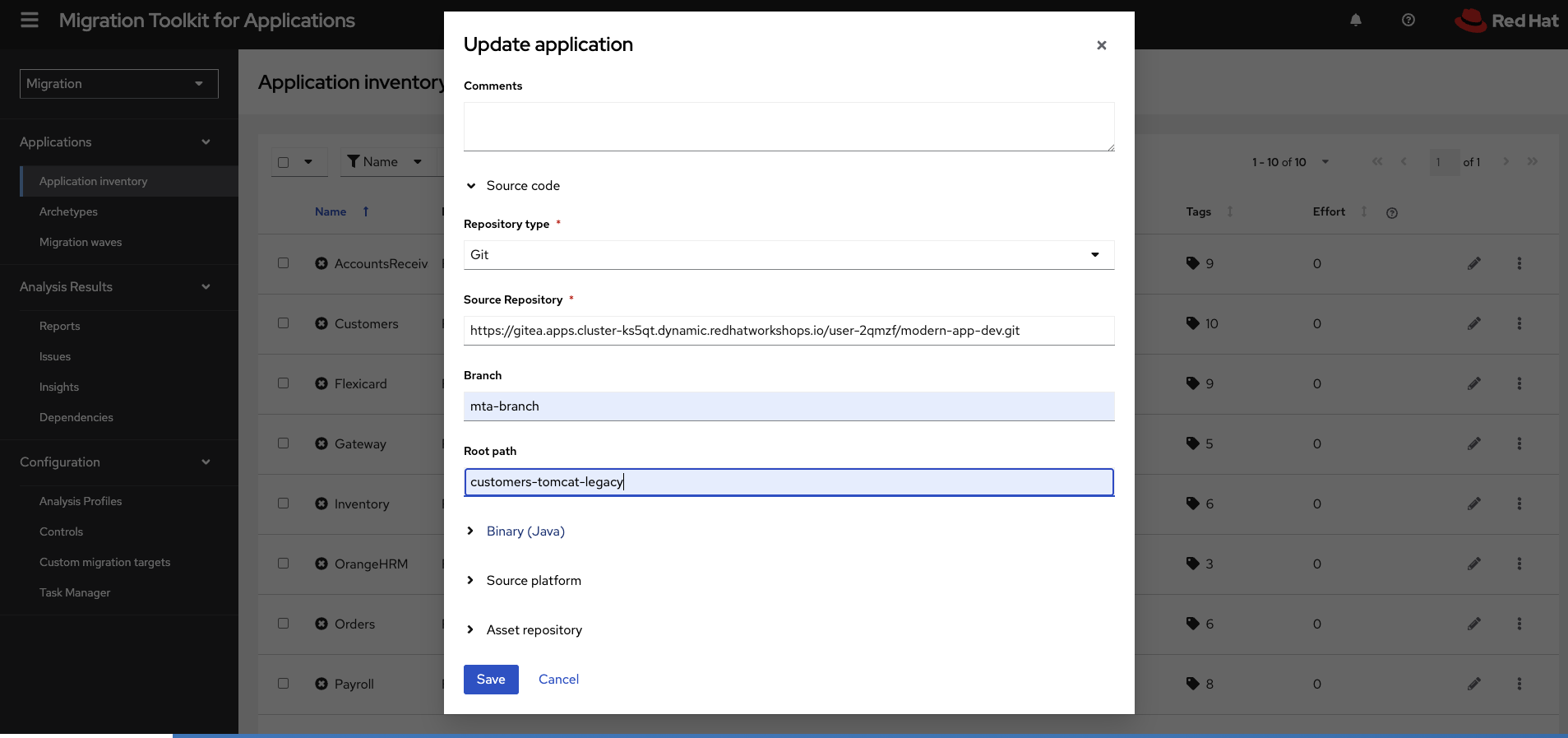
Task: Collapse the Analysis Results sidebar group
Action: (119, 287)
